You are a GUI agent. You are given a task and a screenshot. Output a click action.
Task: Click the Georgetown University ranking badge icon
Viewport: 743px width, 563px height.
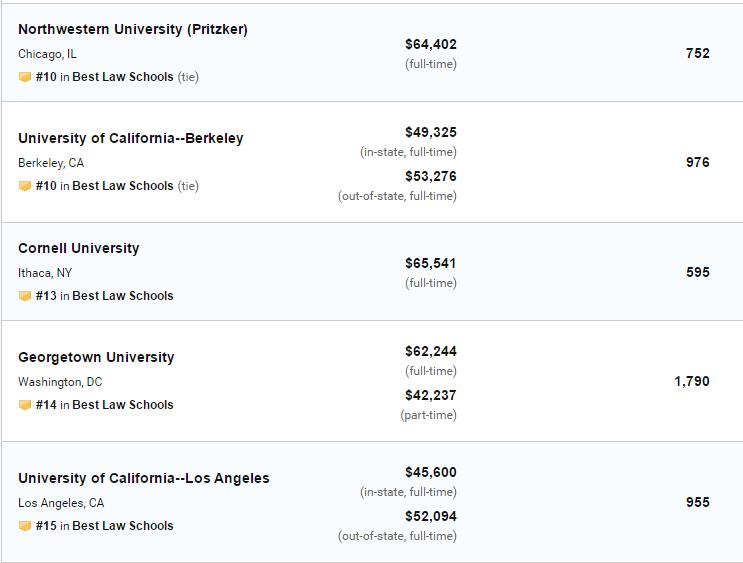point(25,405)
